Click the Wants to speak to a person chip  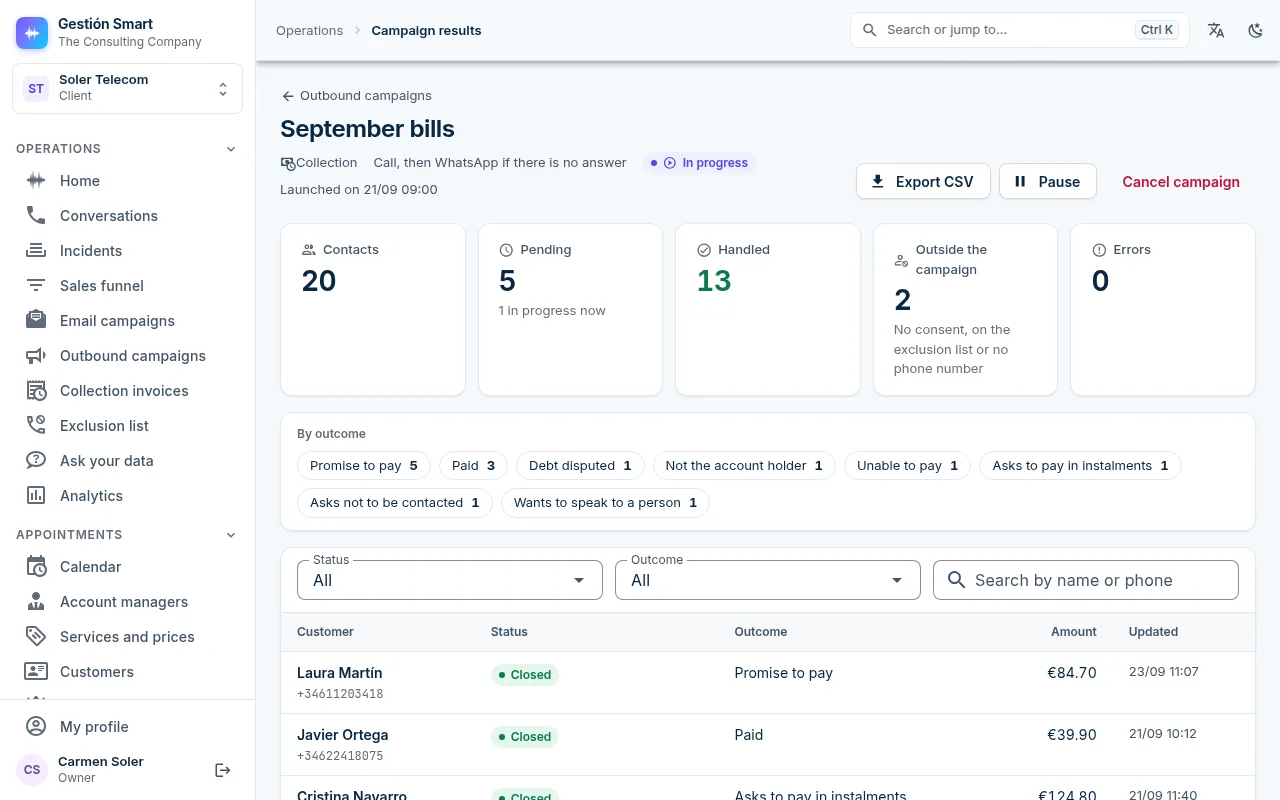pos(605,503)
